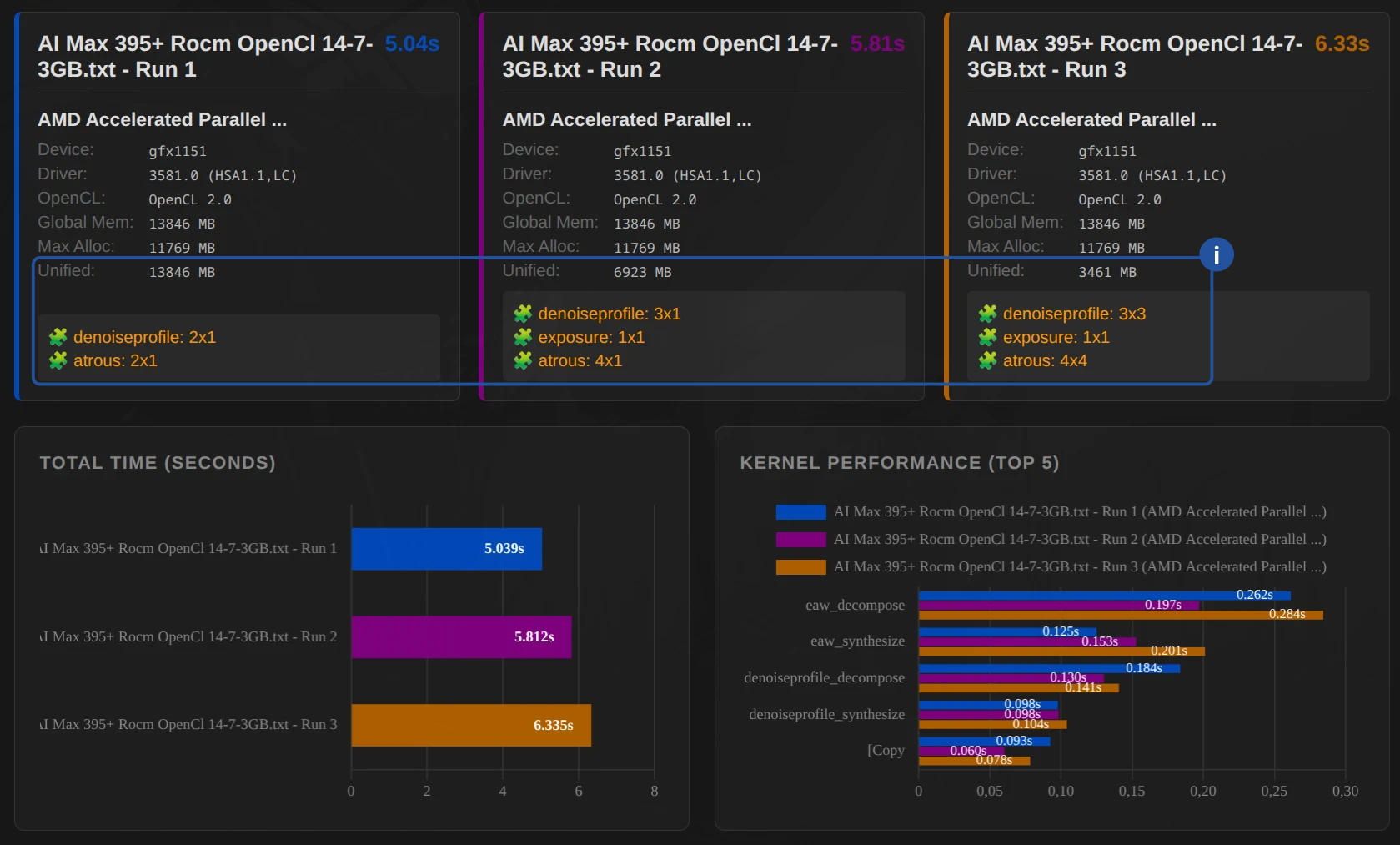This screenshot has width=1400, height=845.
Task: Click the blue info icon badge
Action: [x=1216, y=254]
